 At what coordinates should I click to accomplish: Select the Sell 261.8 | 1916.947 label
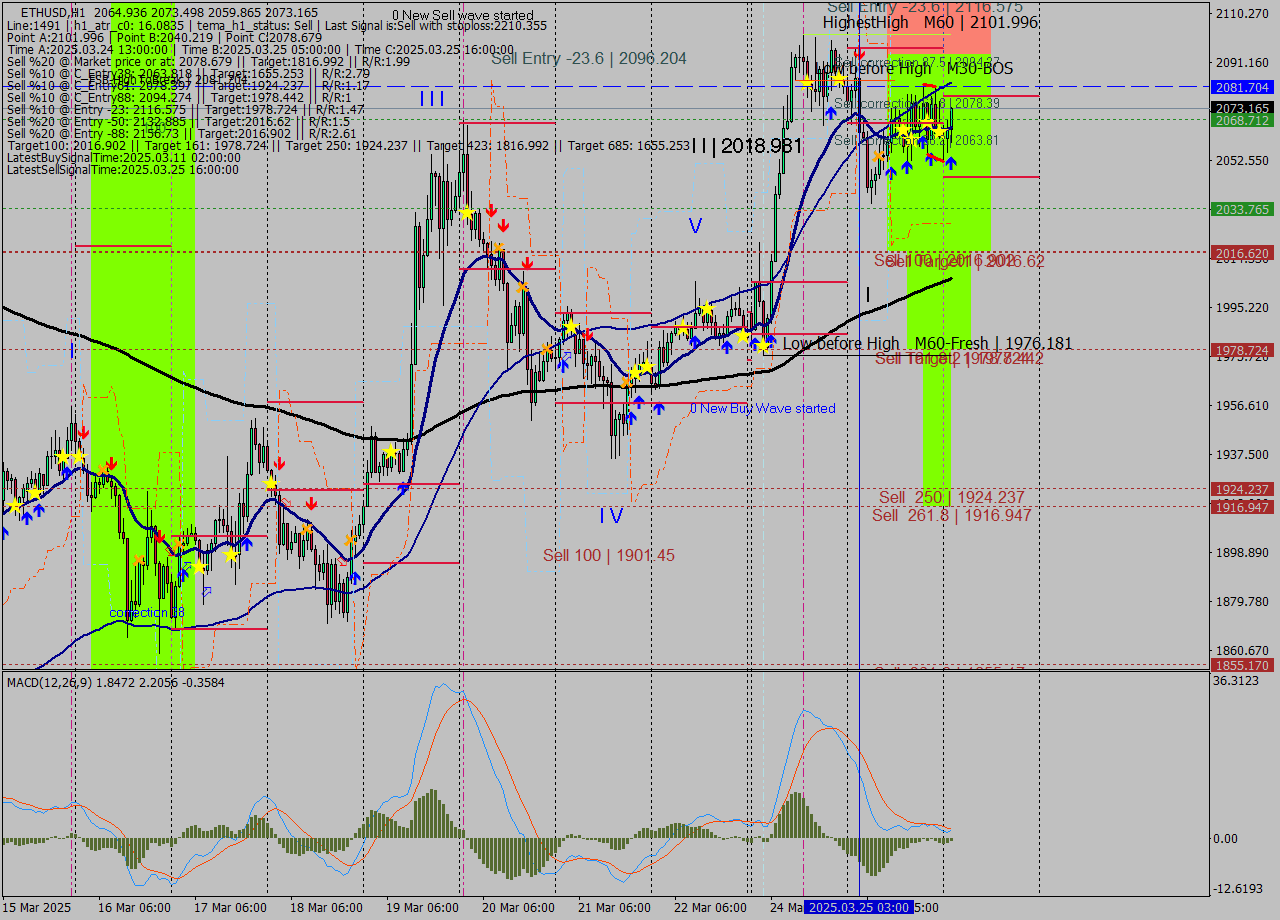pos(950,515)
